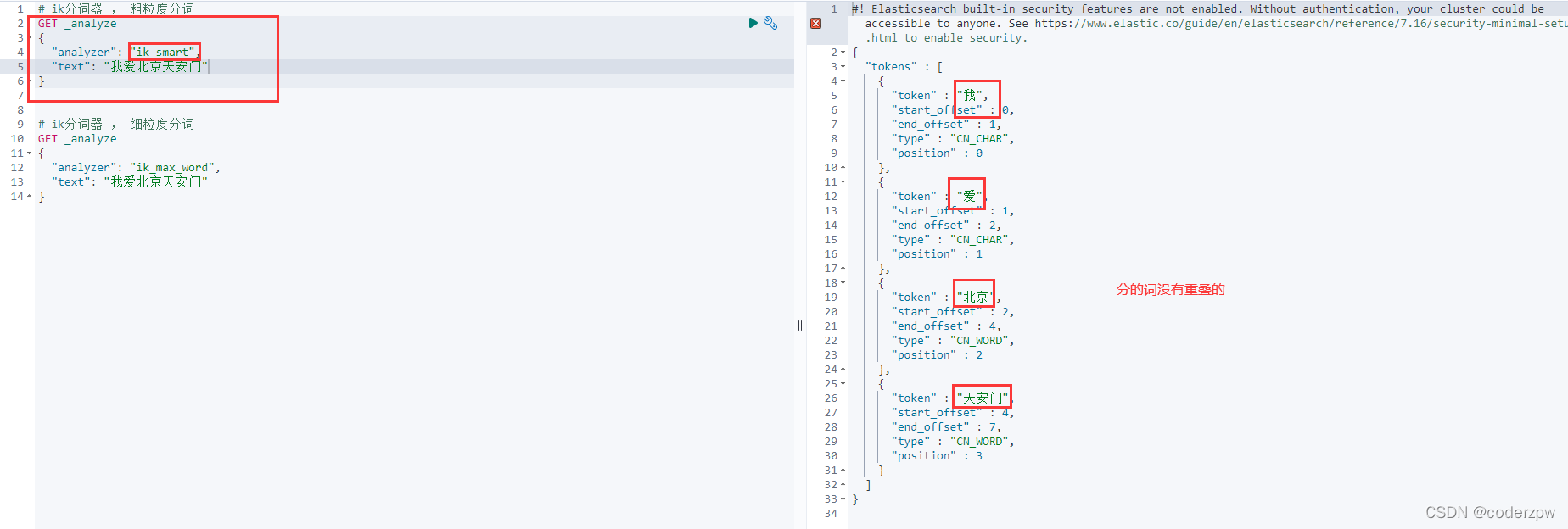
Task: Click fold arrow at output line 10
Action: (843, 168)
